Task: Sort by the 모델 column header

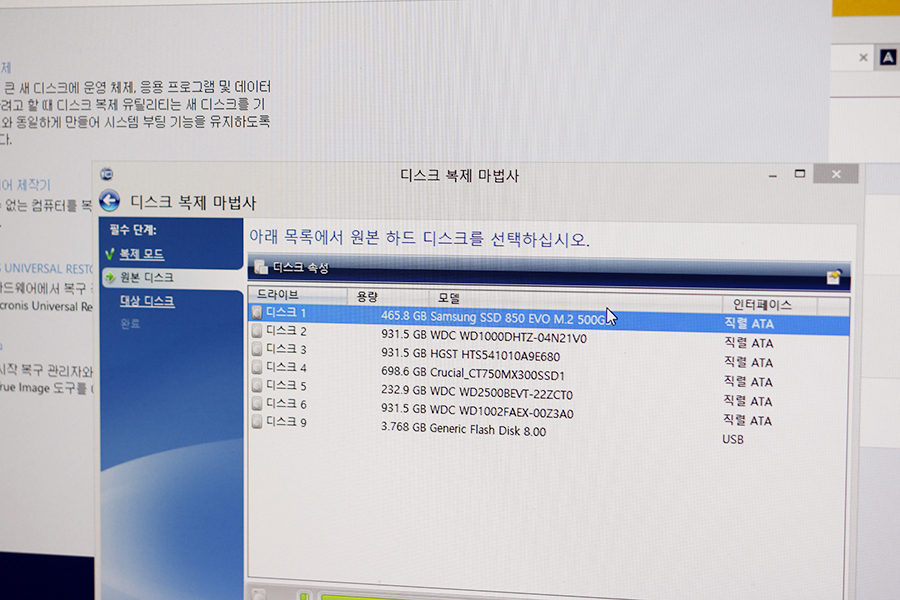Action: tap(449, 299)
